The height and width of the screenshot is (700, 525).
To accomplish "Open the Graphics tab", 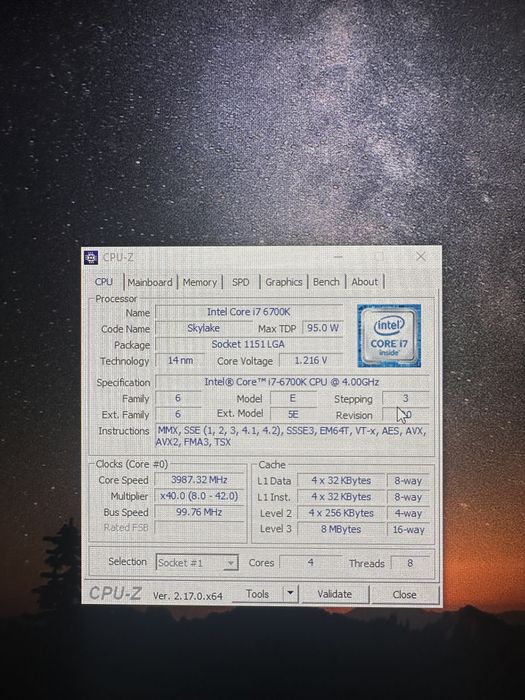I will coord(284,282).
